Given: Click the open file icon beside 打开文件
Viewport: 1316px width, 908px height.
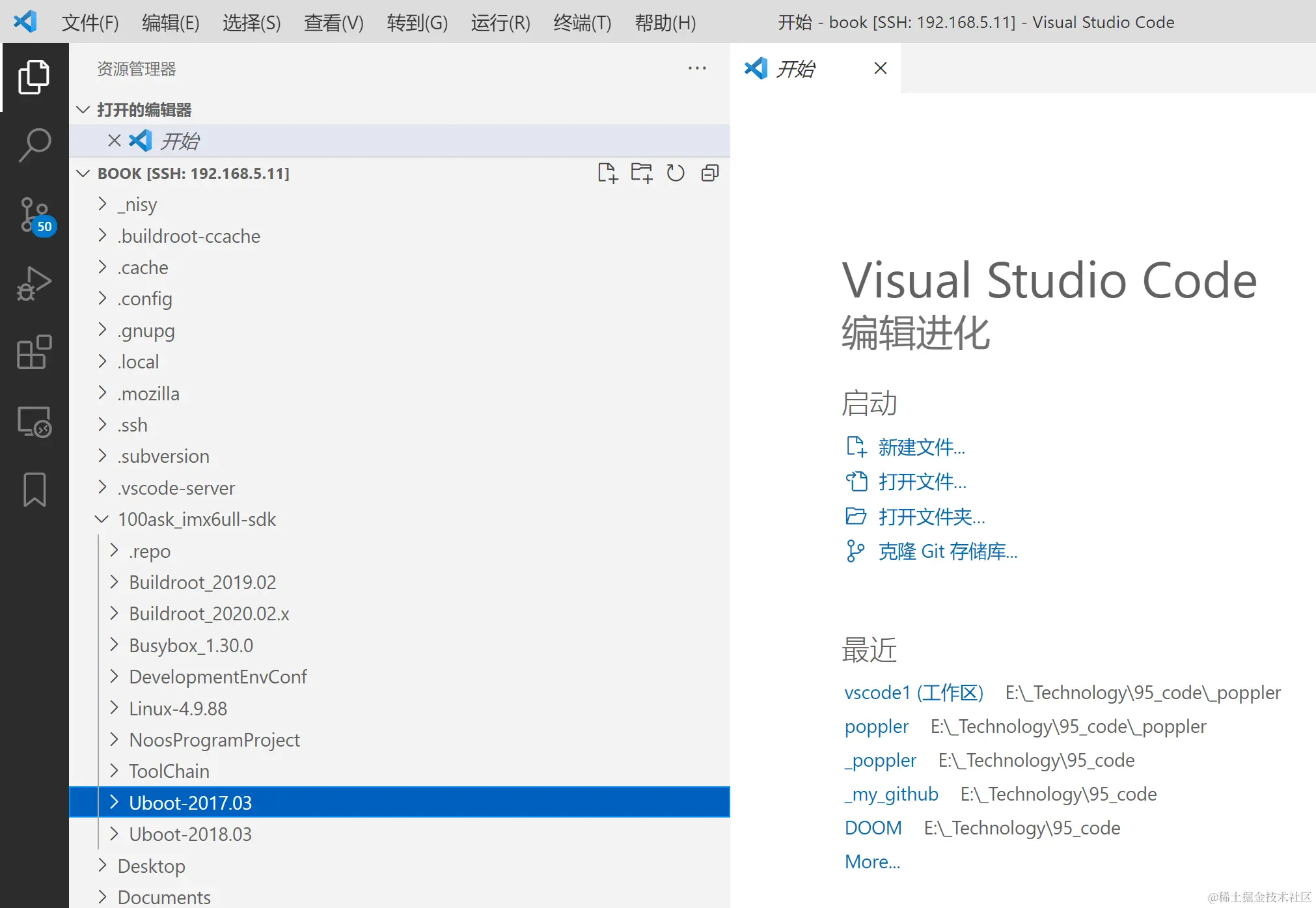Looking at the screenshot, I should tap(856, 482).
